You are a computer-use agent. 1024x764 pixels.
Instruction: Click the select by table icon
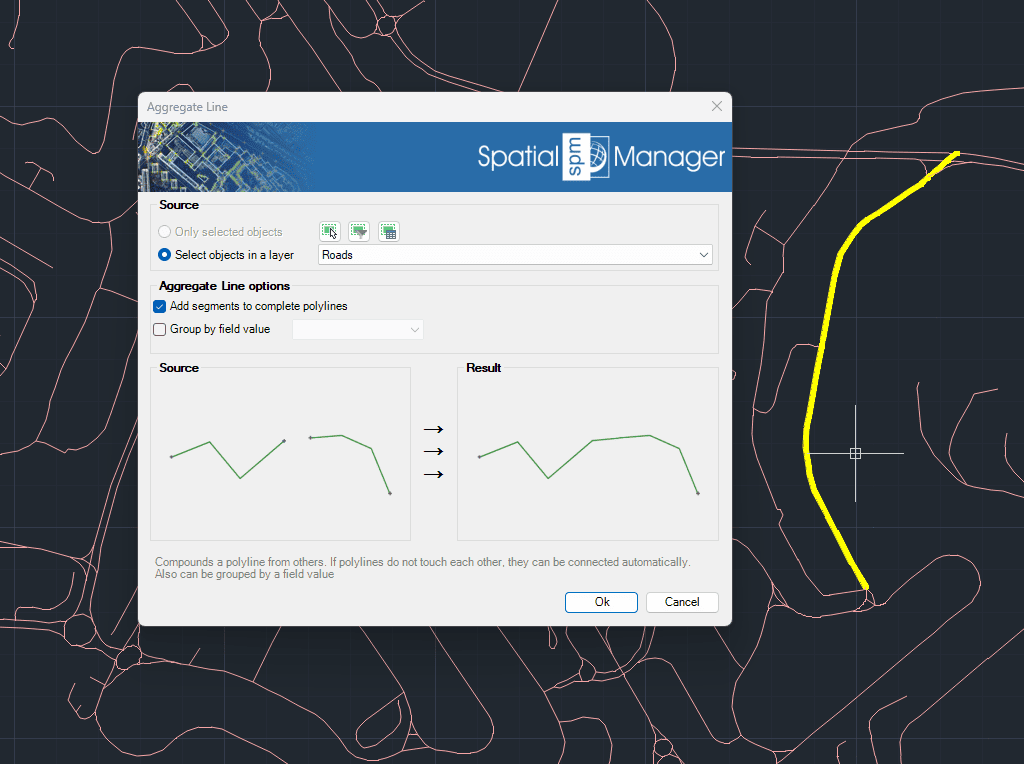tap(389, 231)
